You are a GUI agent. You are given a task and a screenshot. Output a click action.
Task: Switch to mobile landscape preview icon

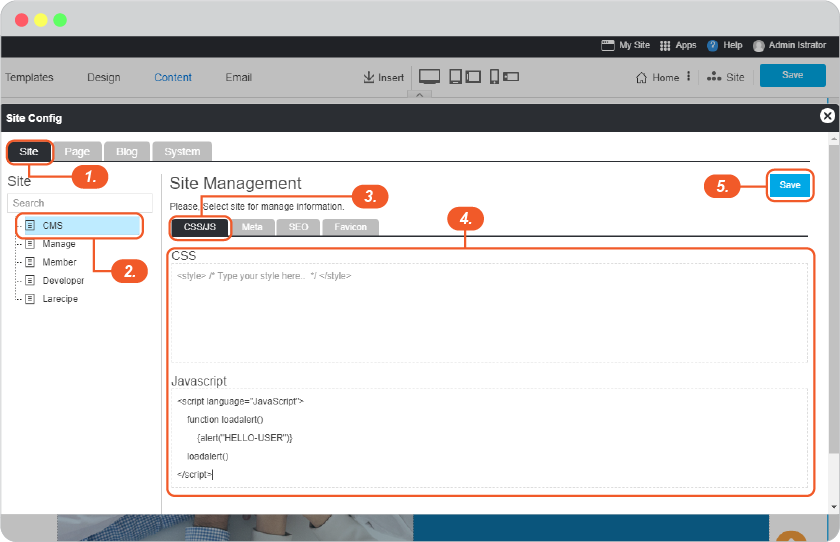pyautogui.click(x=511, y=77)
